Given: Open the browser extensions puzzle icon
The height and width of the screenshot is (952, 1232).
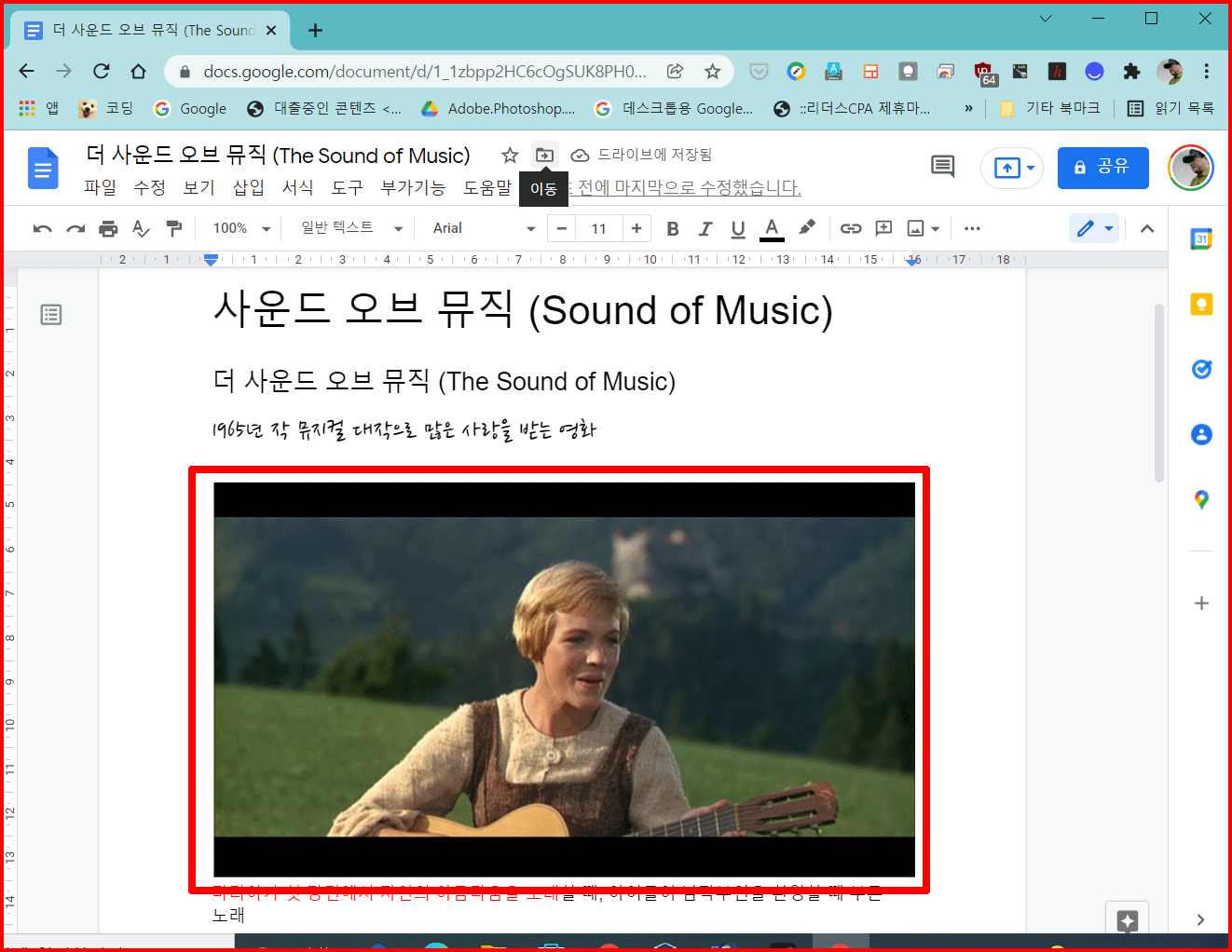Looking at the screenshot, I should pos(1131,72).
